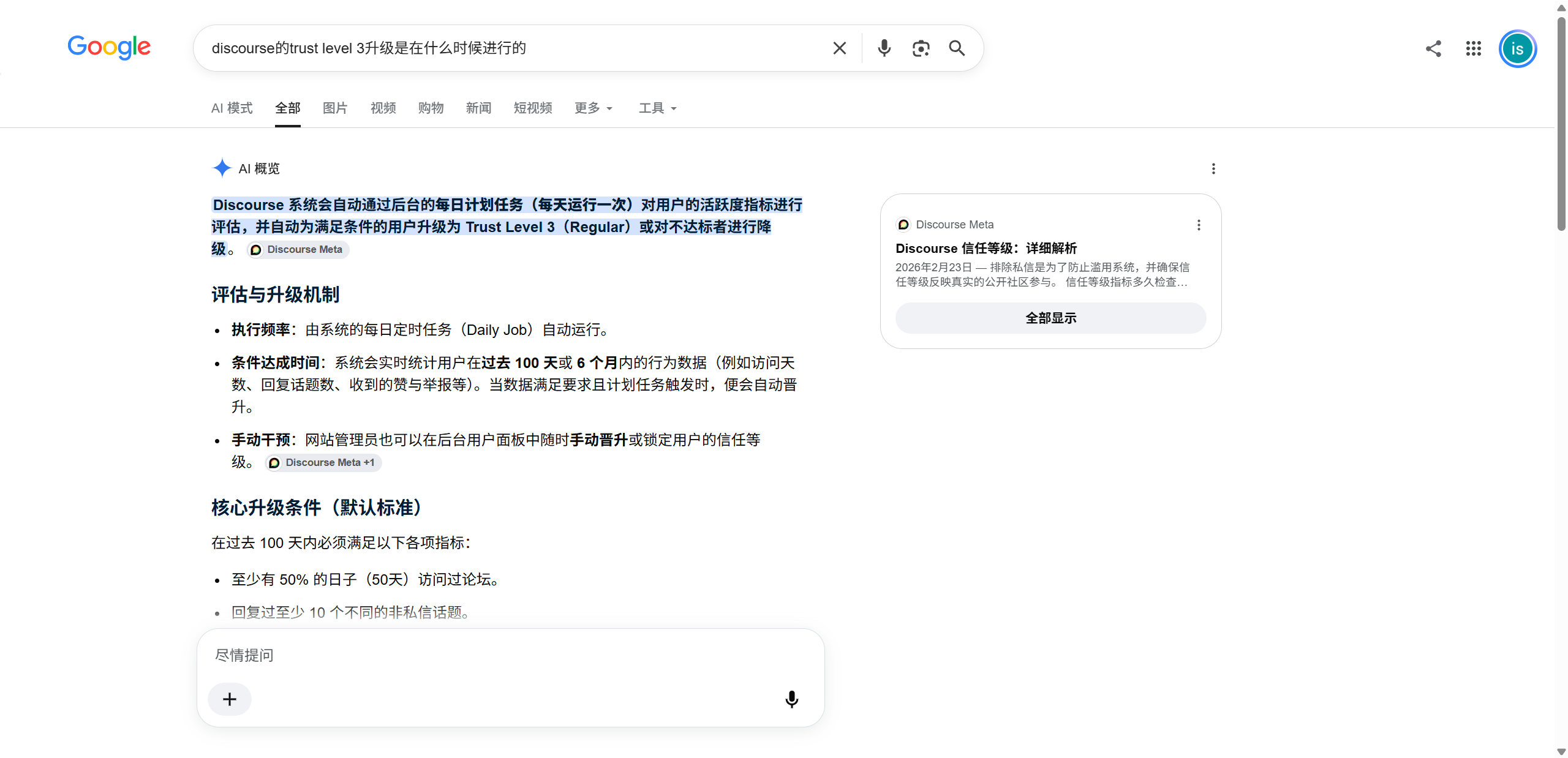Select the 全部 results tab

(x=288, y=108)
